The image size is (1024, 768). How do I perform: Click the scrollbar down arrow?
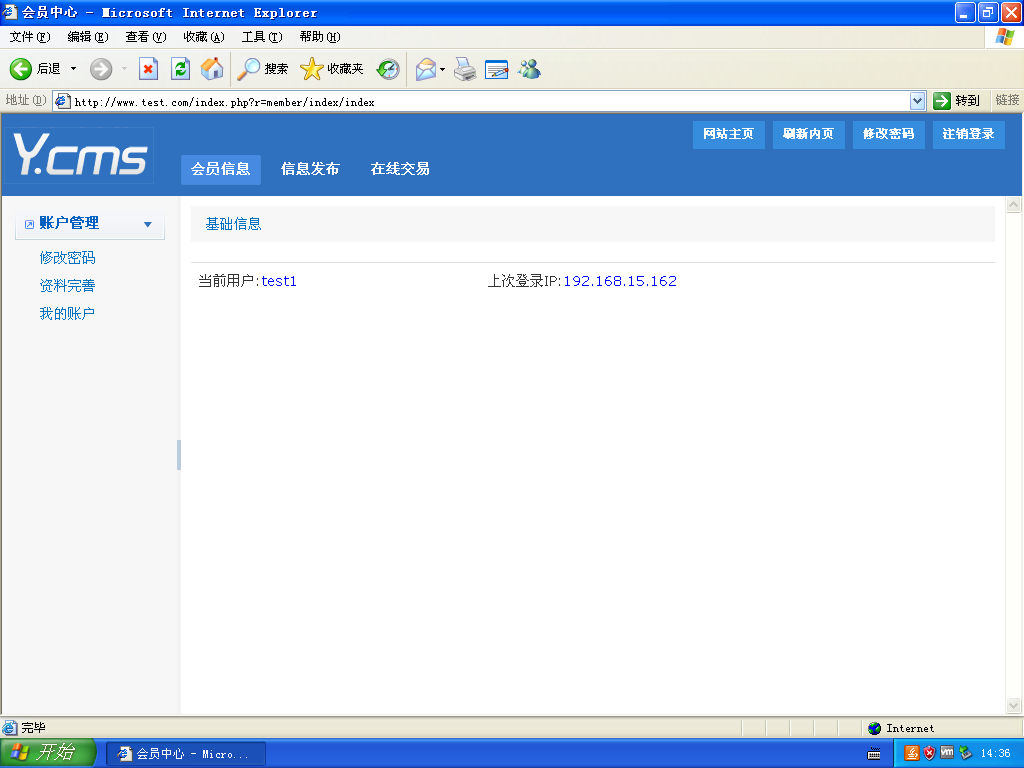tap(1013, 705)
